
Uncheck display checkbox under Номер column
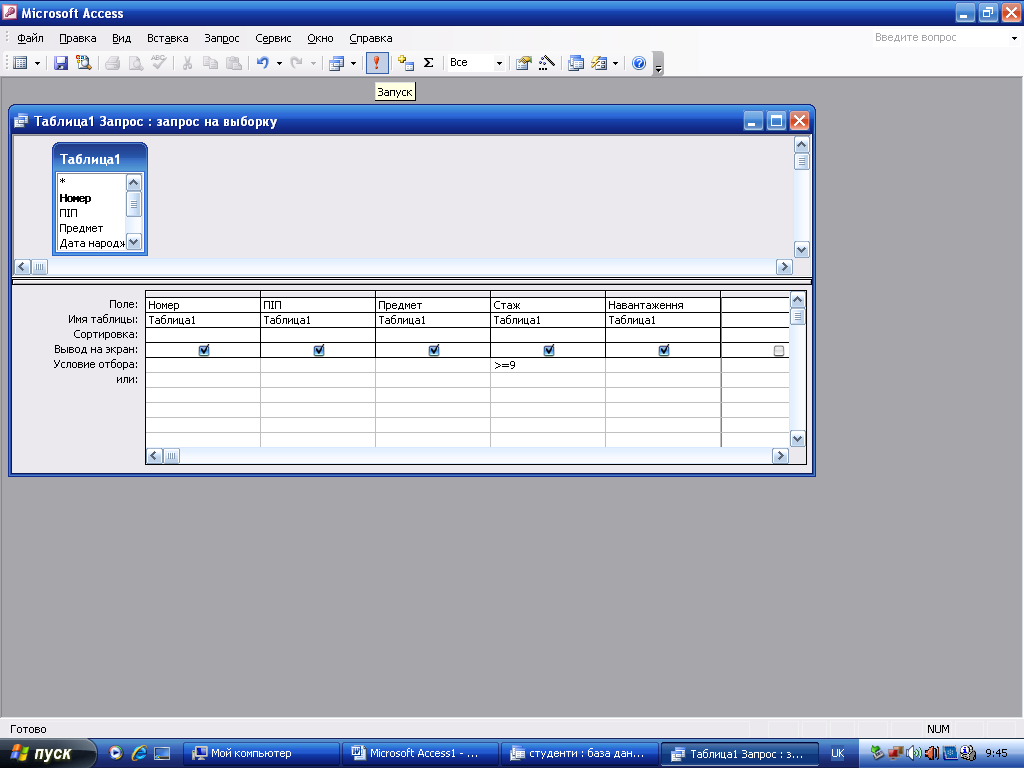pos(204,350)
